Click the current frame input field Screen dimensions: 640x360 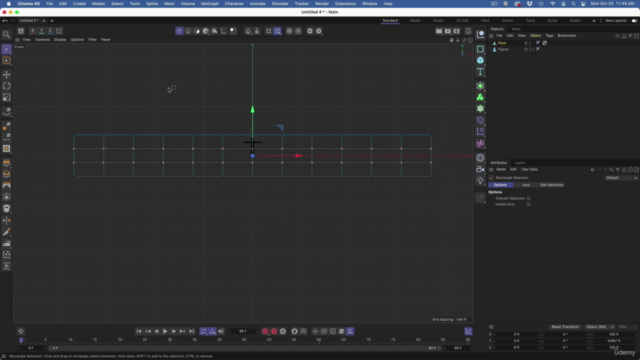[x=243, y=331]
